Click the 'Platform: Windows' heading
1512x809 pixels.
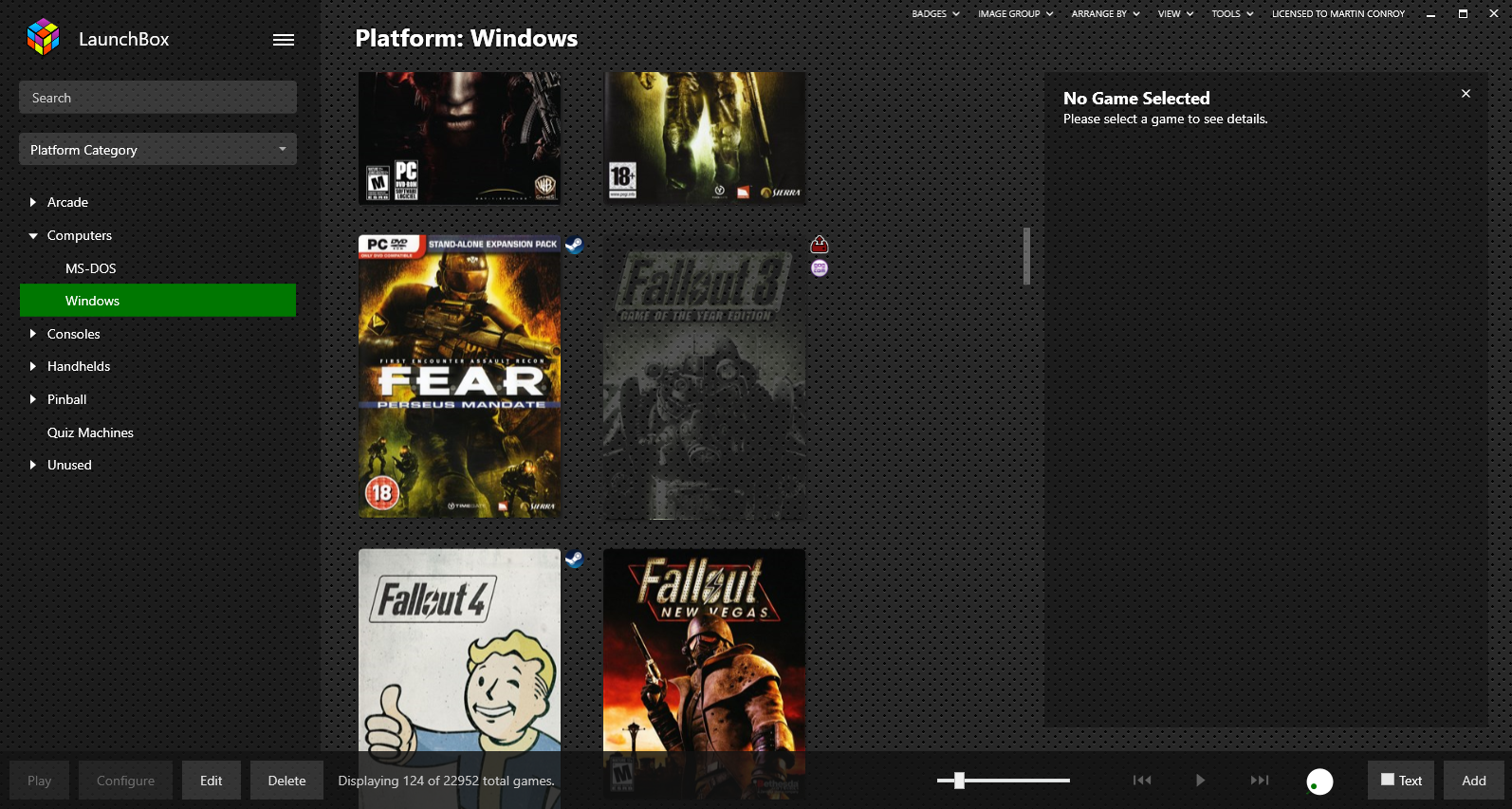pos(466,38)
